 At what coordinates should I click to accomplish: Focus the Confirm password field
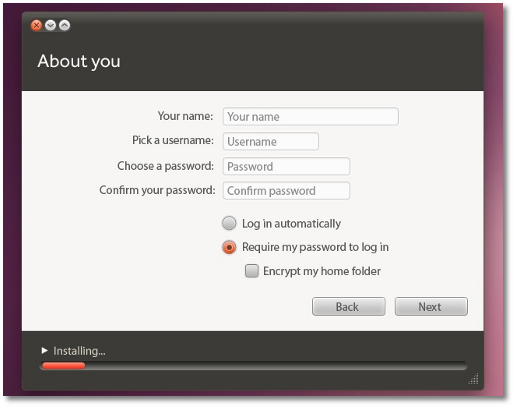[x=286, y=191]
